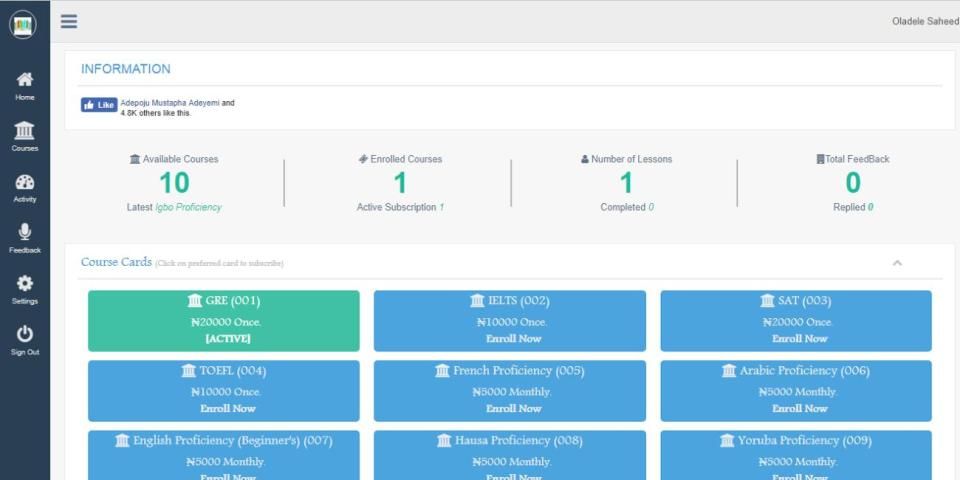Open the Oladele Saheed user menu
This screenshot has width=960, height=480.
tap(924, 22)
